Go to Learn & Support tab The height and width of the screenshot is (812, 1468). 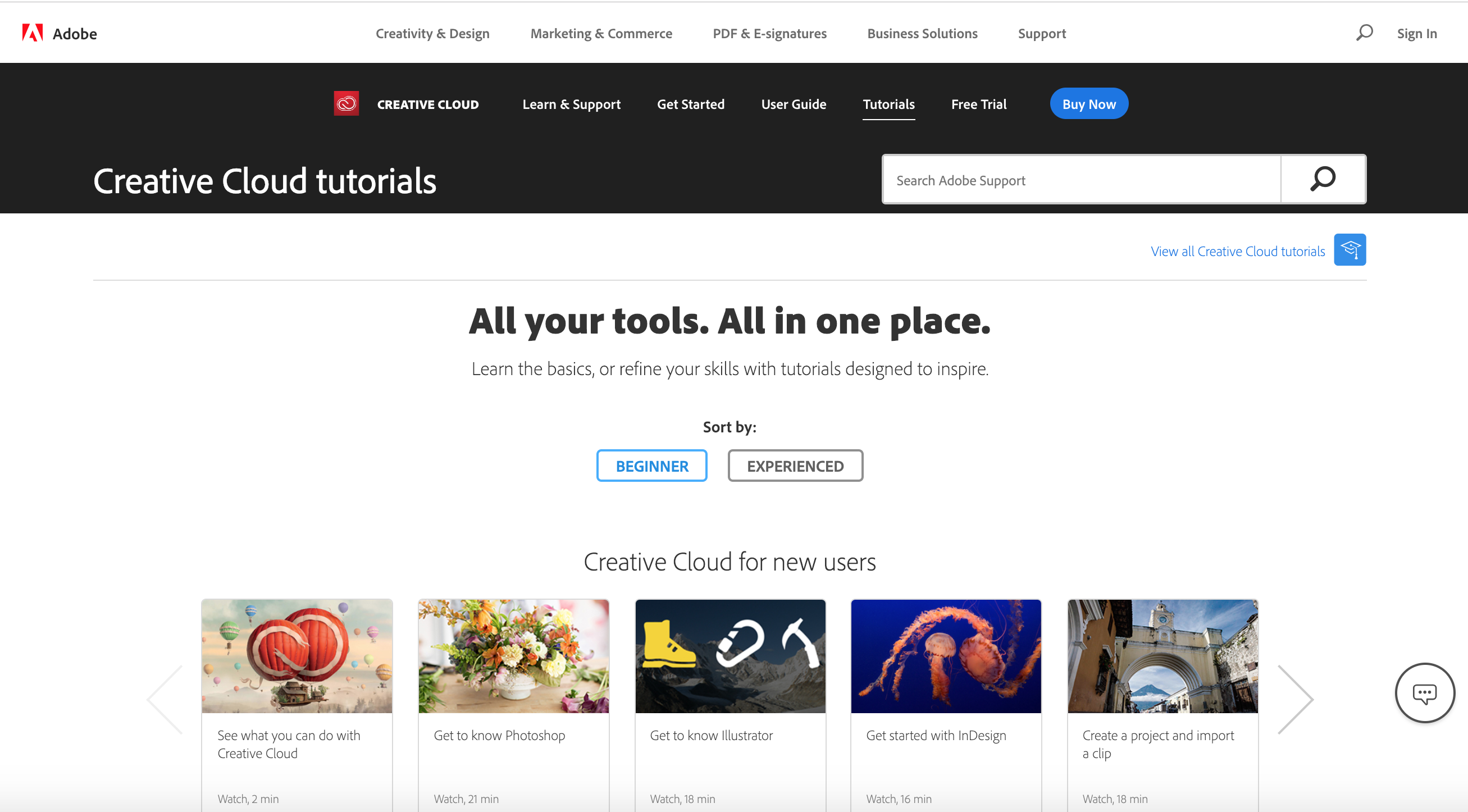(572, 104)
